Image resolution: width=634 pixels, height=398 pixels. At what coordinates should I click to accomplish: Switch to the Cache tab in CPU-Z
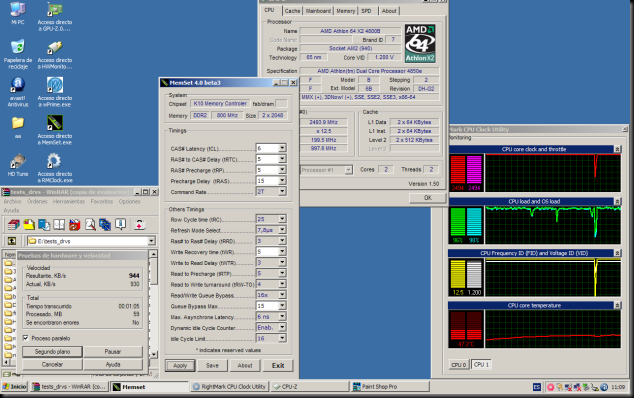point(292,11)
